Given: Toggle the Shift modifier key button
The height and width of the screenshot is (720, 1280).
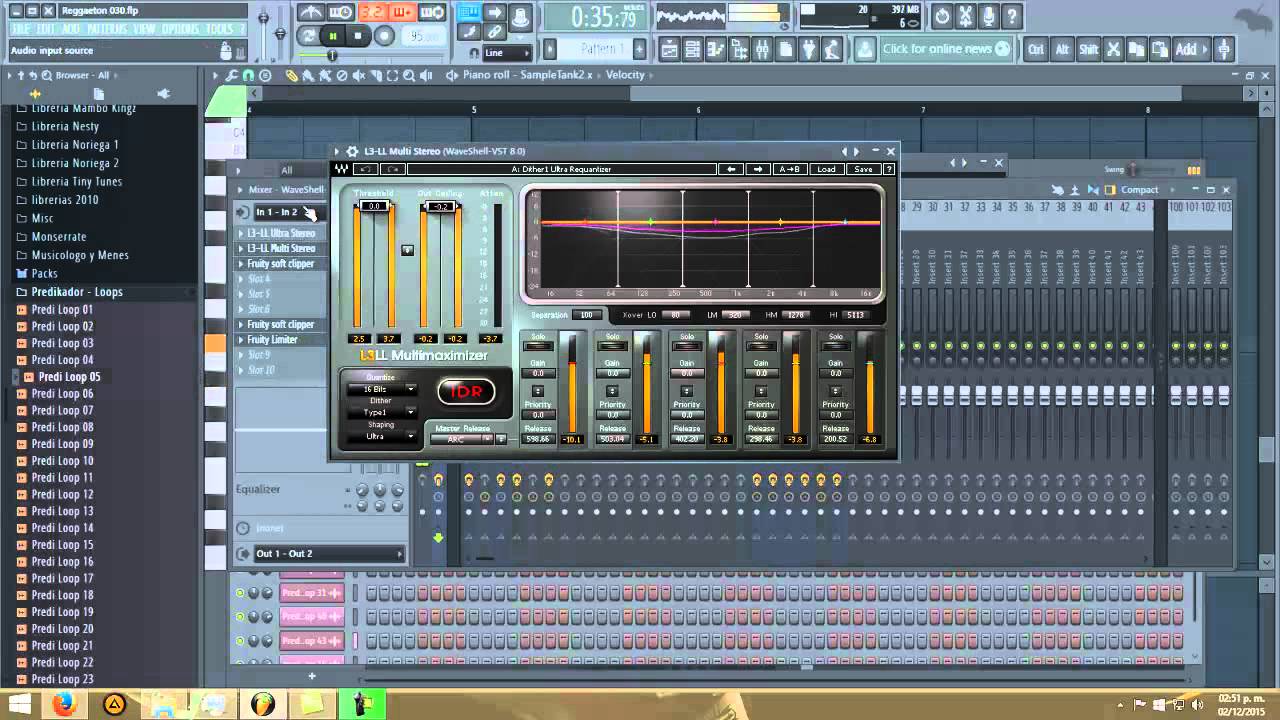Looking at the screenshot, I should coord(1088,49).
